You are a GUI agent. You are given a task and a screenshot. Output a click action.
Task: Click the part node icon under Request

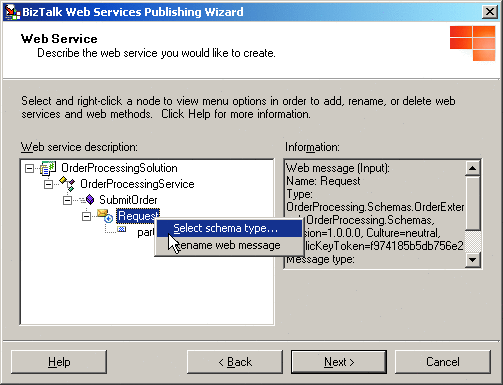point(121,229)
